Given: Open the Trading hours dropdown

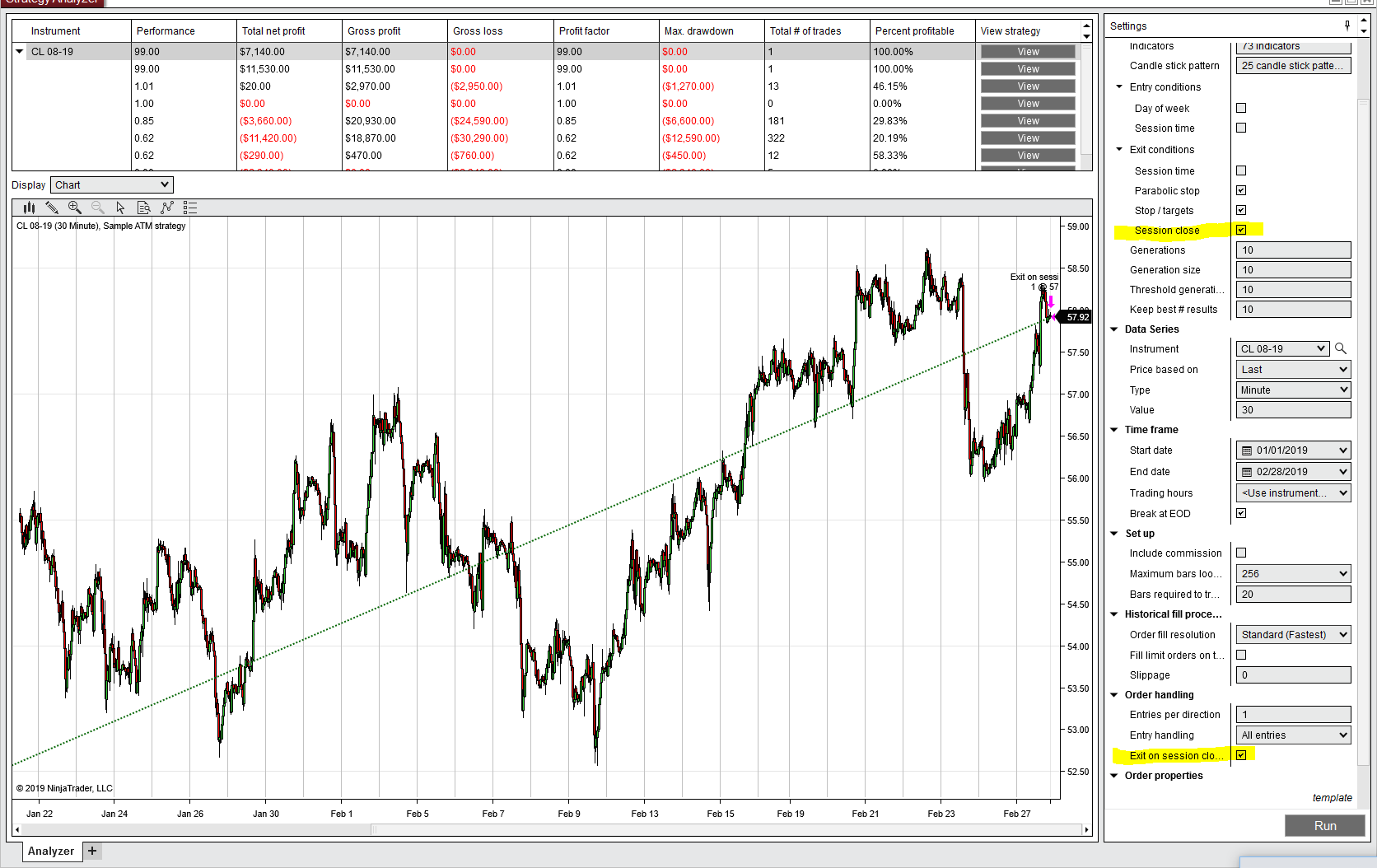Looking at the screenshot, I should pos(1294,493).
